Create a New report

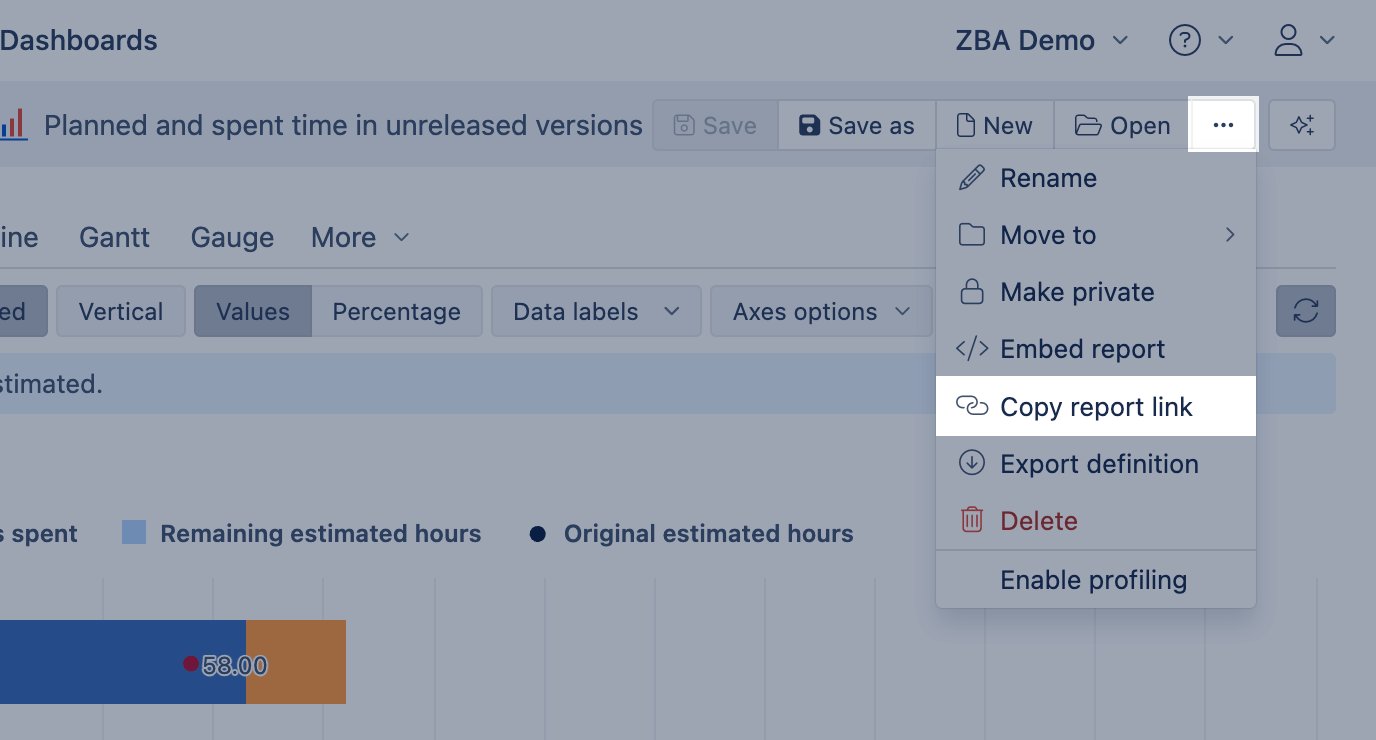(994, 125)
